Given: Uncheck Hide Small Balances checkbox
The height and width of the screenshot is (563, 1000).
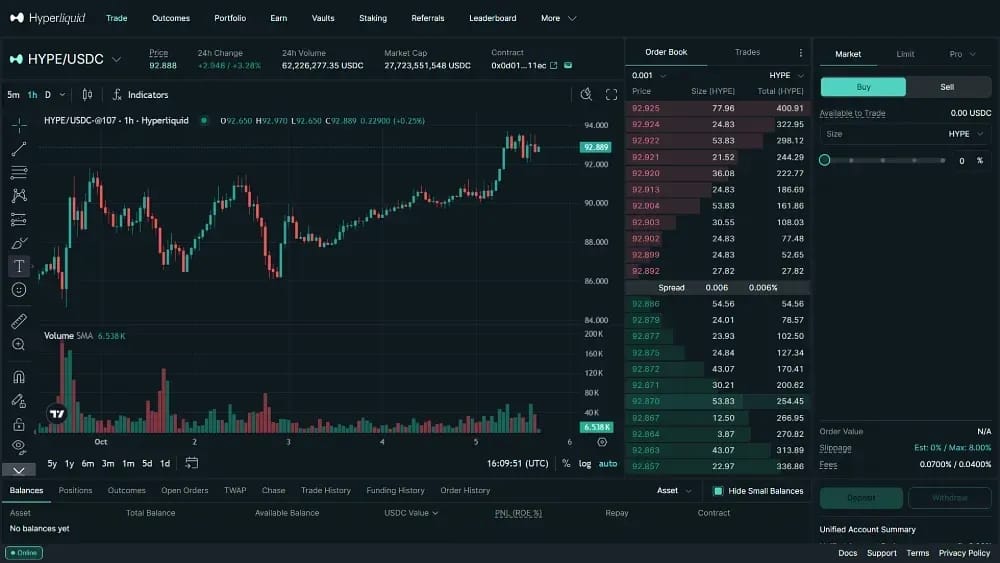Looking at the screenshot, I should point(718,491).
